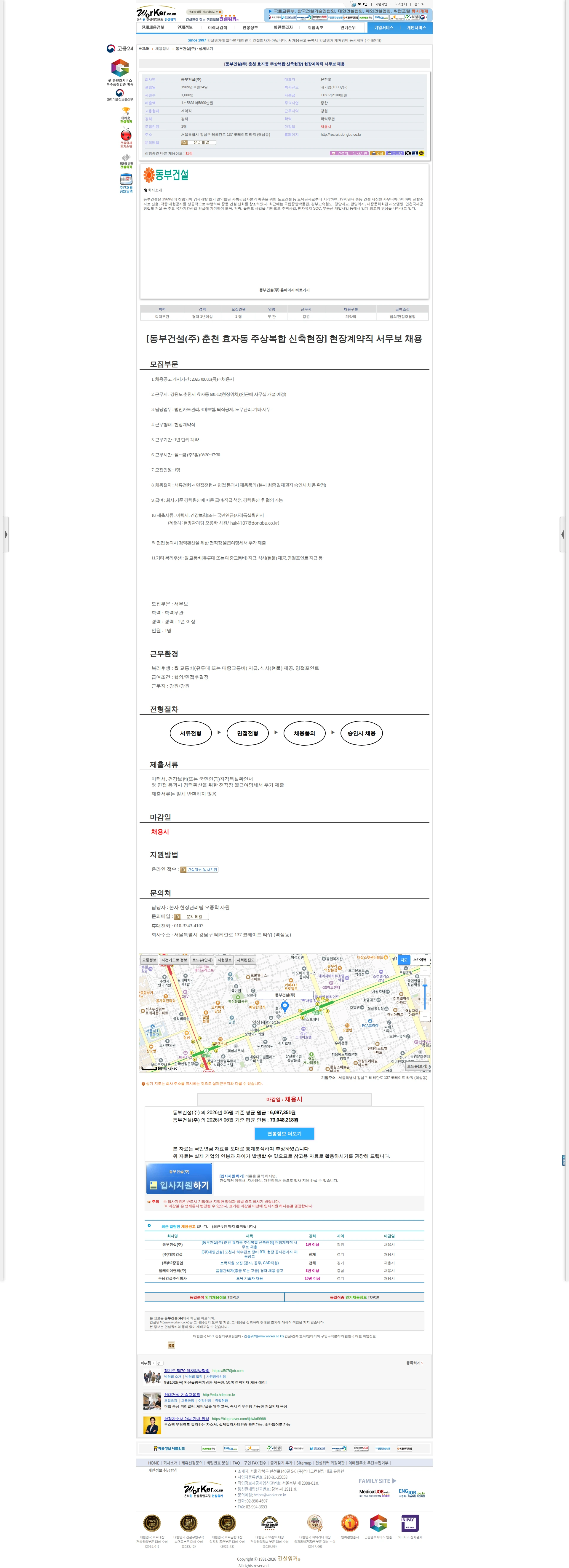Click the 문의 메일 button in company info
This screenshot has height=1568, width=569.
point(198,142)
